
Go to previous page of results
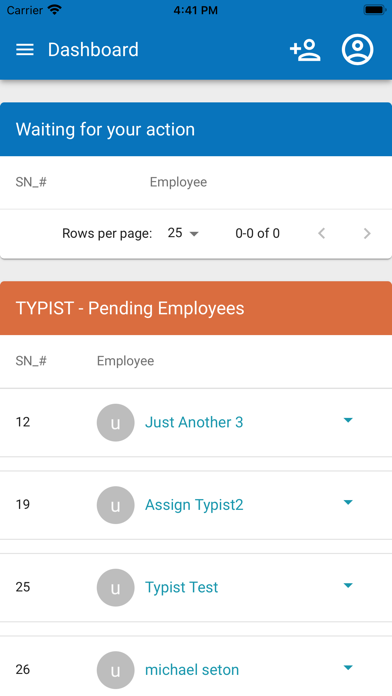click(x=322, y=233)
